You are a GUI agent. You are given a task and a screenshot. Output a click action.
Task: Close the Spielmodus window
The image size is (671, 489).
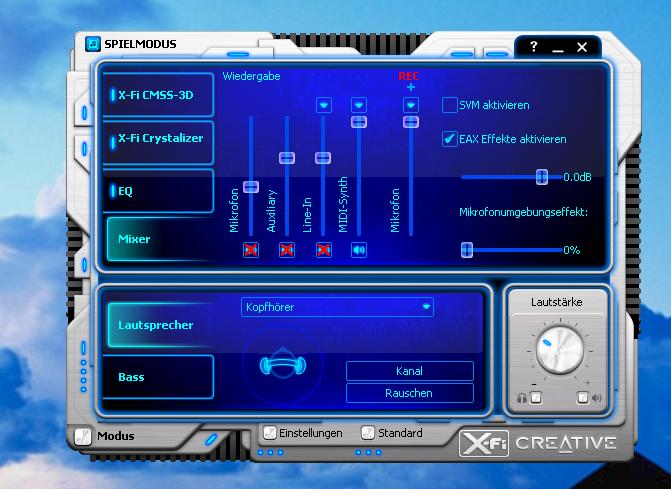(582, 47)
